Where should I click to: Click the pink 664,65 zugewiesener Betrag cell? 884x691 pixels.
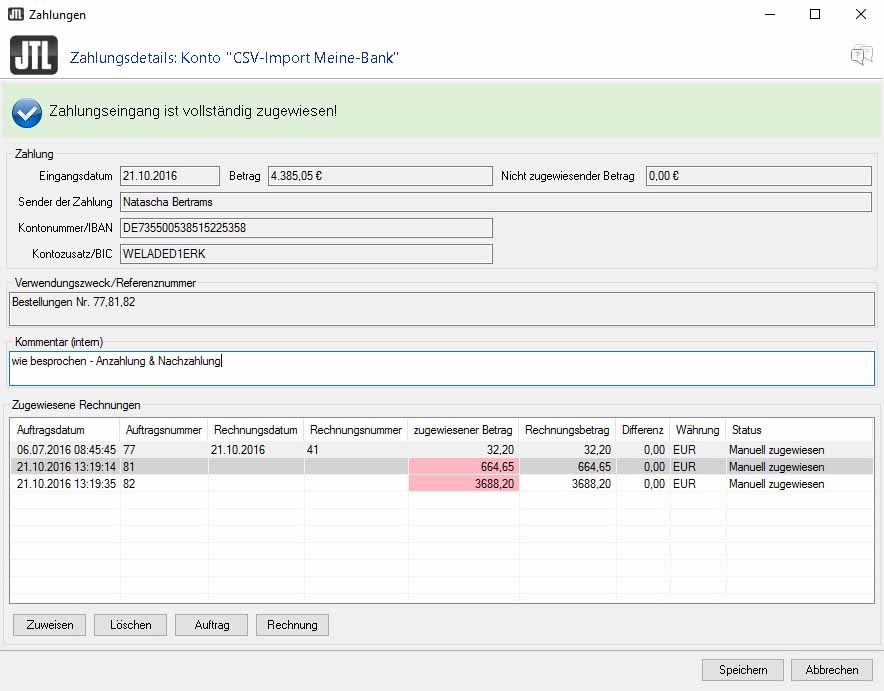[x=463, y=467]
